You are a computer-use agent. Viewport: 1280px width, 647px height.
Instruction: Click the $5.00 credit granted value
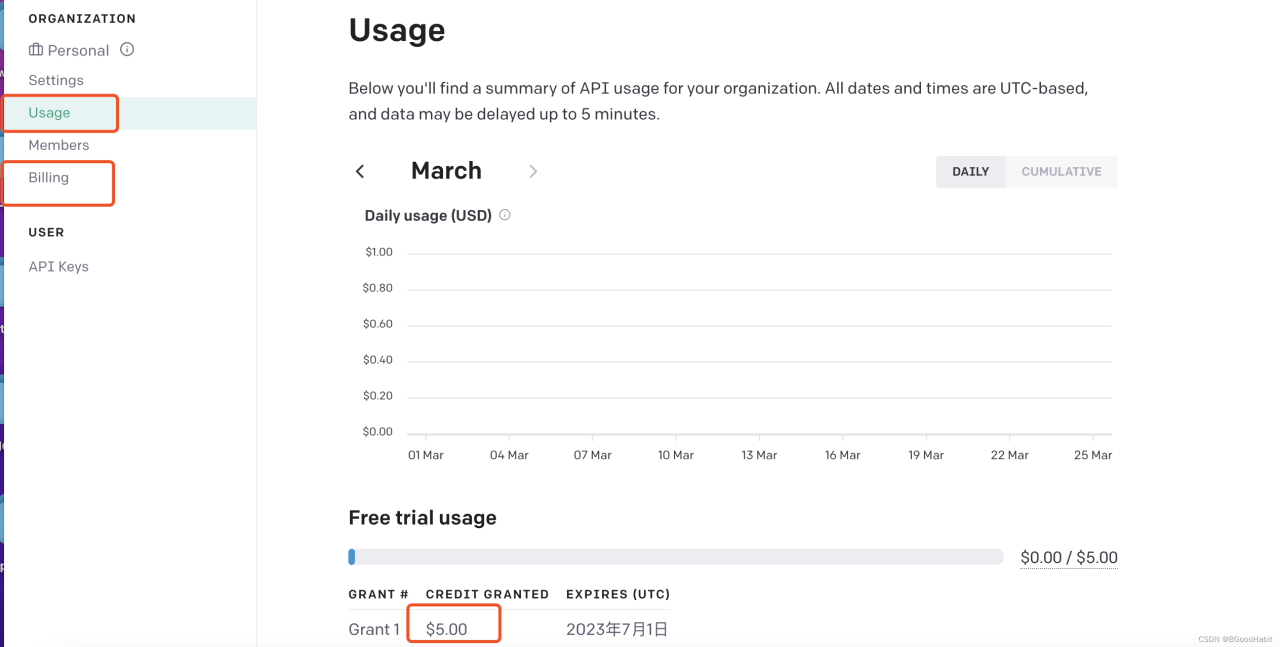(447, 629)
